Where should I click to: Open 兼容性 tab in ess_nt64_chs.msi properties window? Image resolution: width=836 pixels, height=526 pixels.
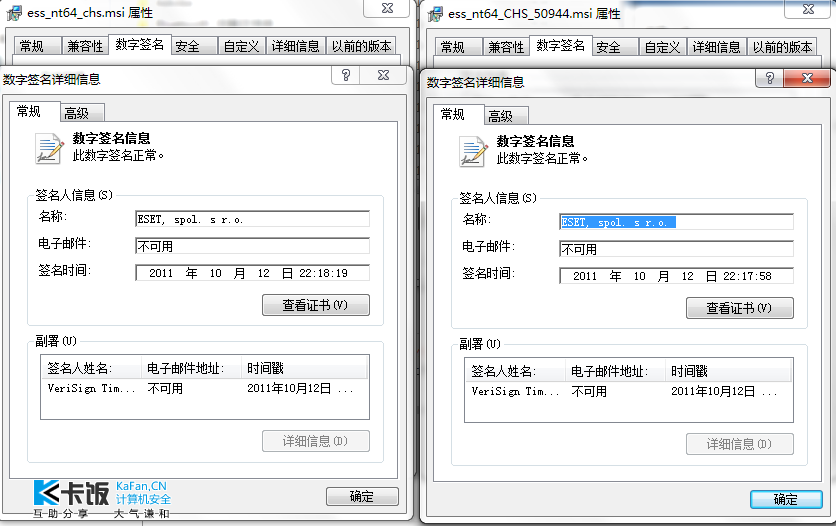[85, 46]
